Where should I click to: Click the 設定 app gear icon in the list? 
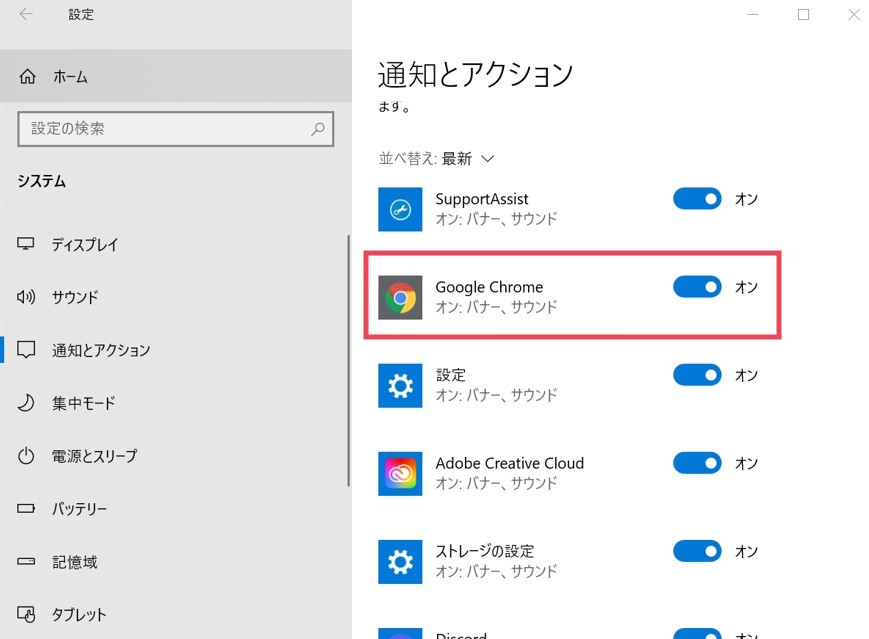coord(400,385)
